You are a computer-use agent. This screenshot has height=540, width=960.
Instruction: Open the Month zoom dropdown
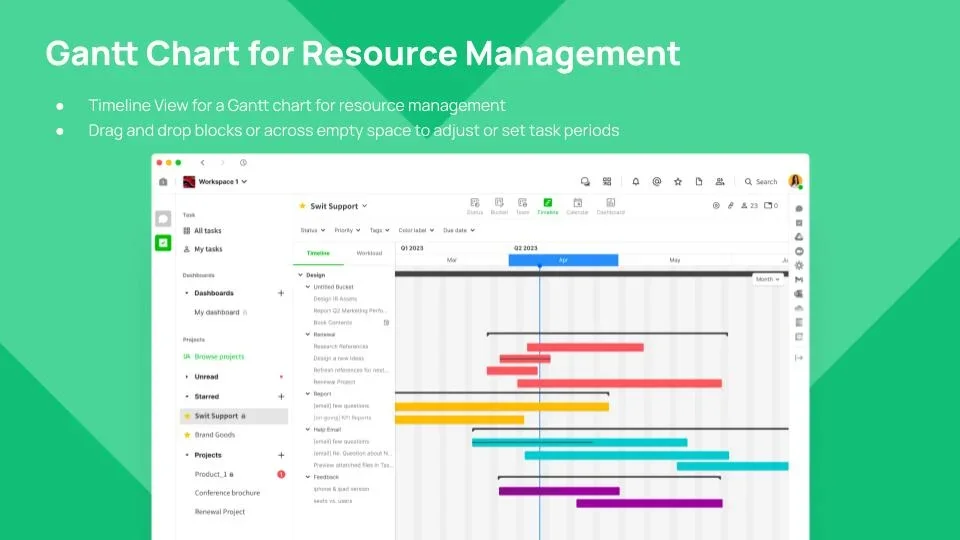(768, 279)
